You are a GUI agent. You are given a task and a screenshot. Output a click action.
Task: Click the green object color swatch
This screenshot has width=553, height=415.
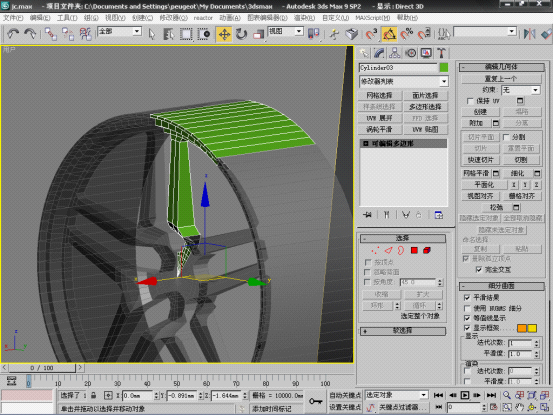pyautogui.click(x=444, y=67)
